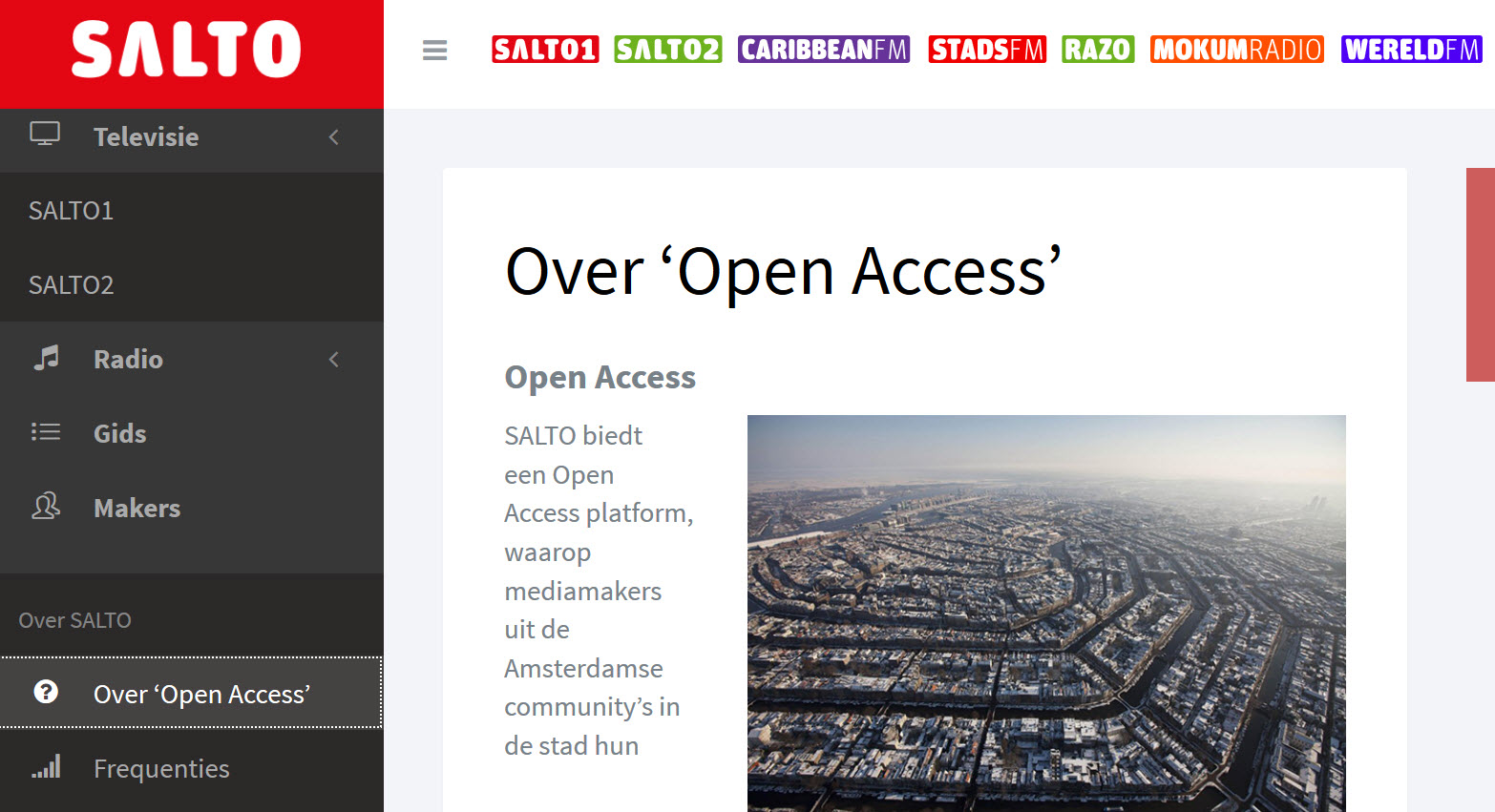Open the Frequenties sidebar link
This screenshot has height=812, width=1495.
coord(192,768)
